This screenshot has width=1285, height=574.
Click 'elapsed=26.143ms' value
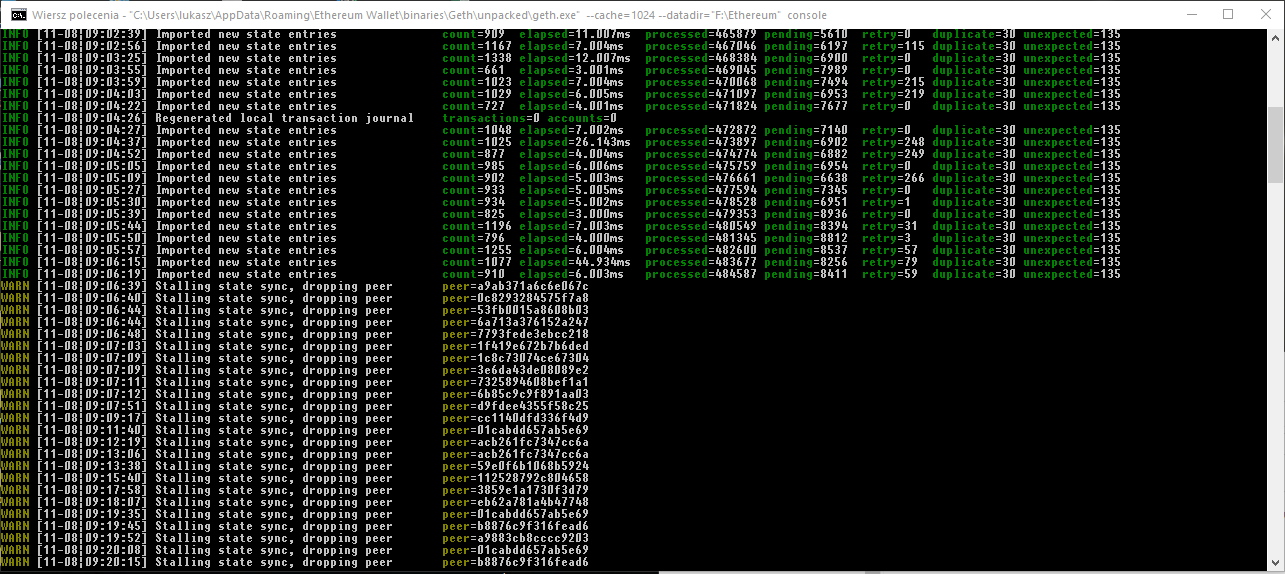(x=575, y=142)
